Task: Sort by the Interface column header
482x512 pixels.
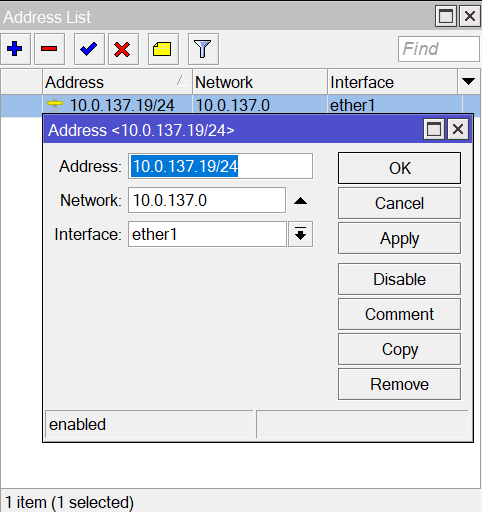Action: [392, 82]
